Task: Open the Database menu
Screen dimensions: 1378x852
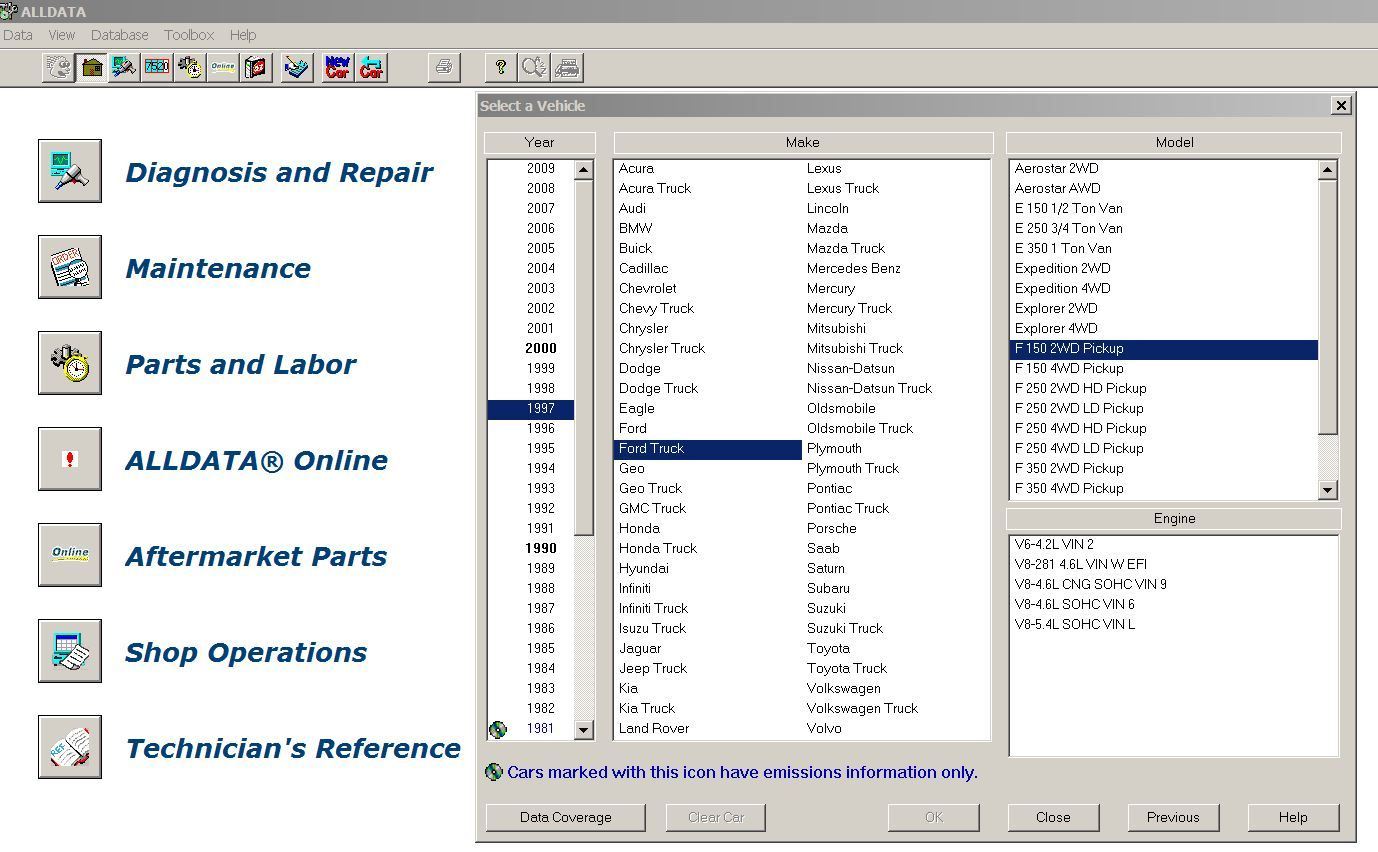Action: pyautogui.click(x=119, y=35)
